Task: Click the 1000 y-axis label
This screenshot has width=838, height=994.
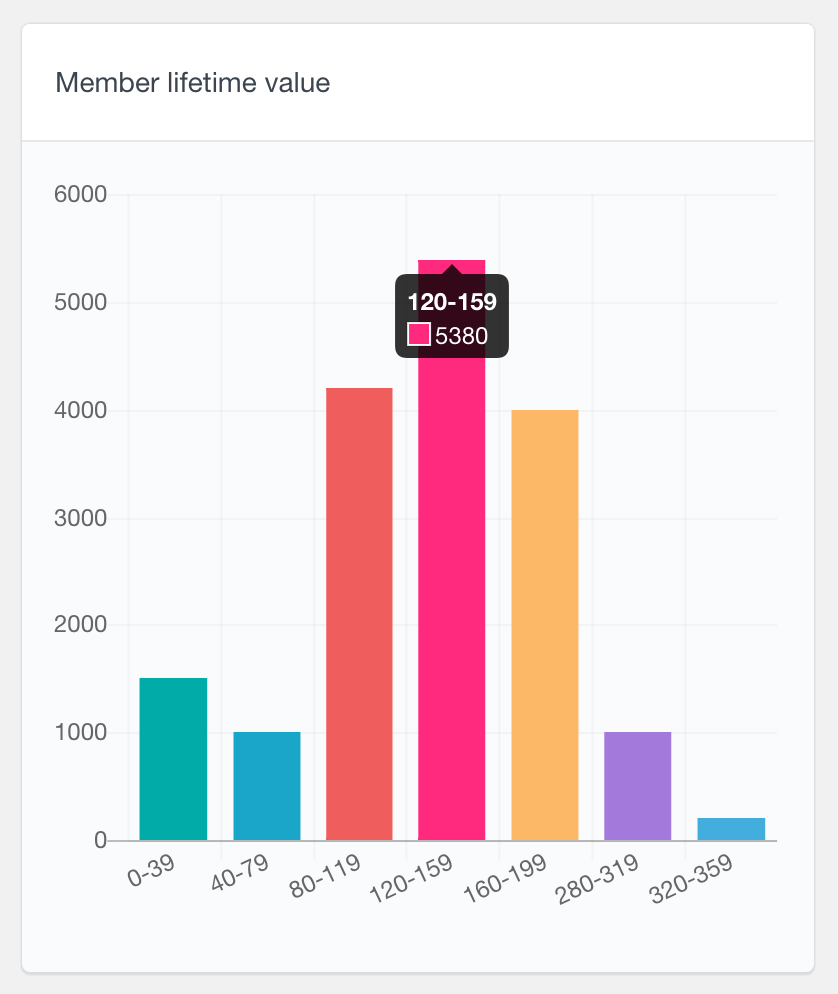Action: [x=81, y=732]
